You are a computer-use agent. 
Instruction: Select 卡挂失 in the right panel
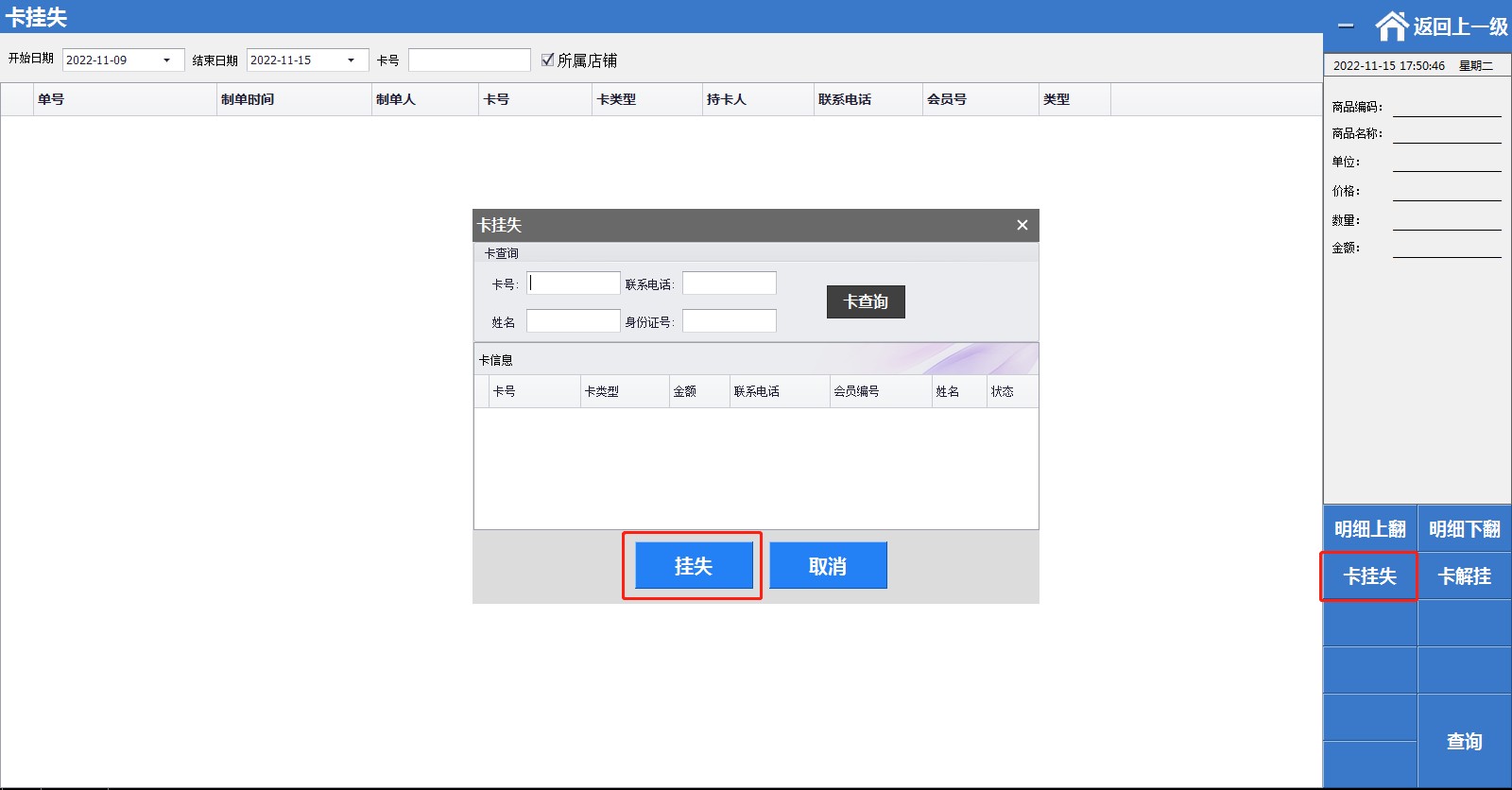pyautogui.click(x=1370, y=575)
